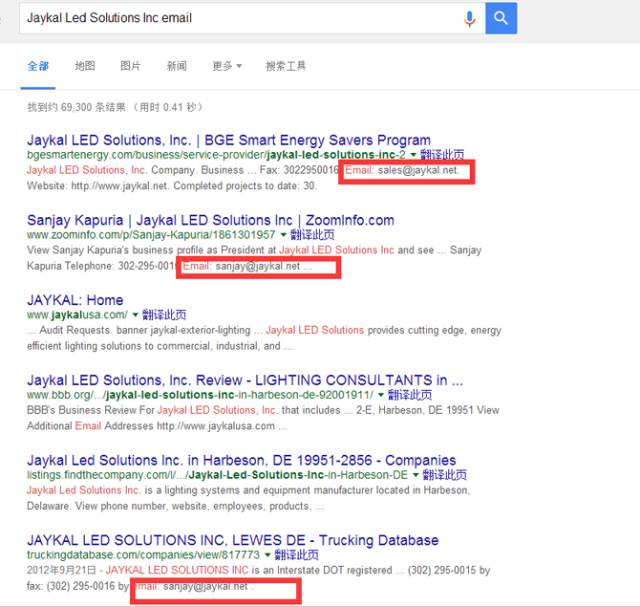Image resolution: width=640 pixels, height=607 pixels.
Task: Select the 全部 results tab
Action: (x=38, y=66)
